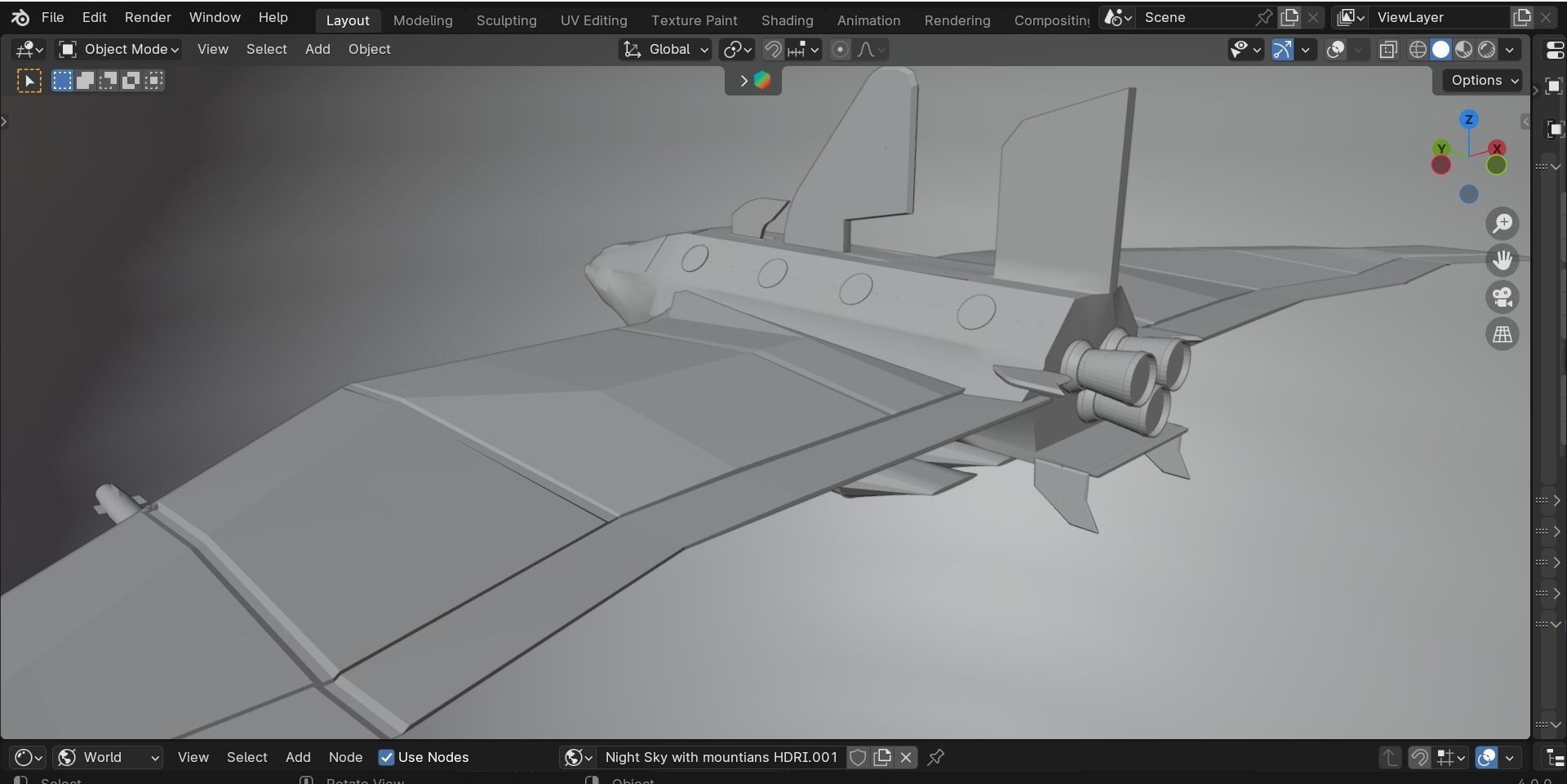Toggle the viewport overlays
Viewport: 1567px width, 784px height.
coord(1335,50)
